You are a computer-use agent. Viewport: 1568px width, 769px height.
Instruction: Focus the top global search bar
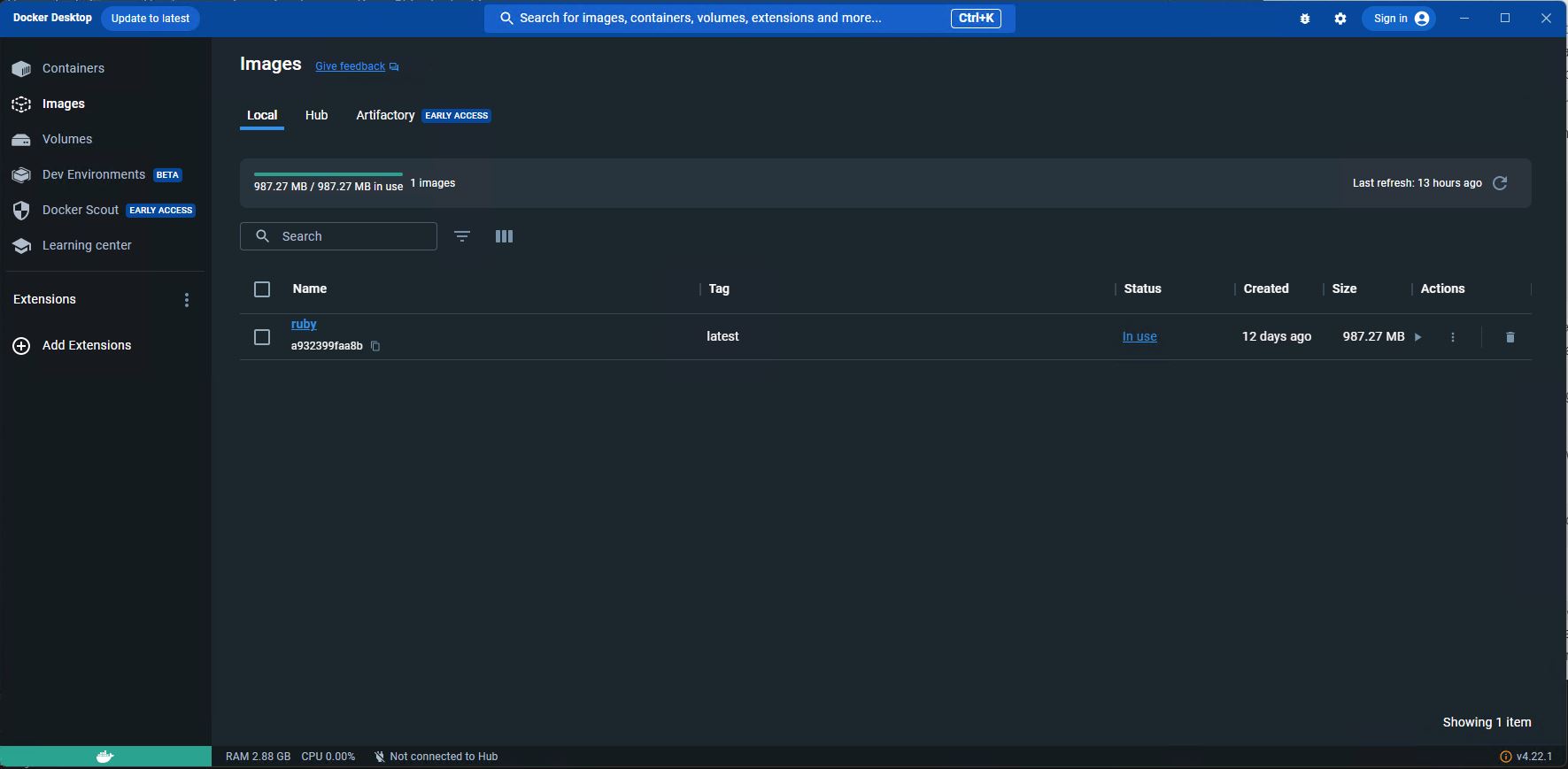click(x=749, y=18)
